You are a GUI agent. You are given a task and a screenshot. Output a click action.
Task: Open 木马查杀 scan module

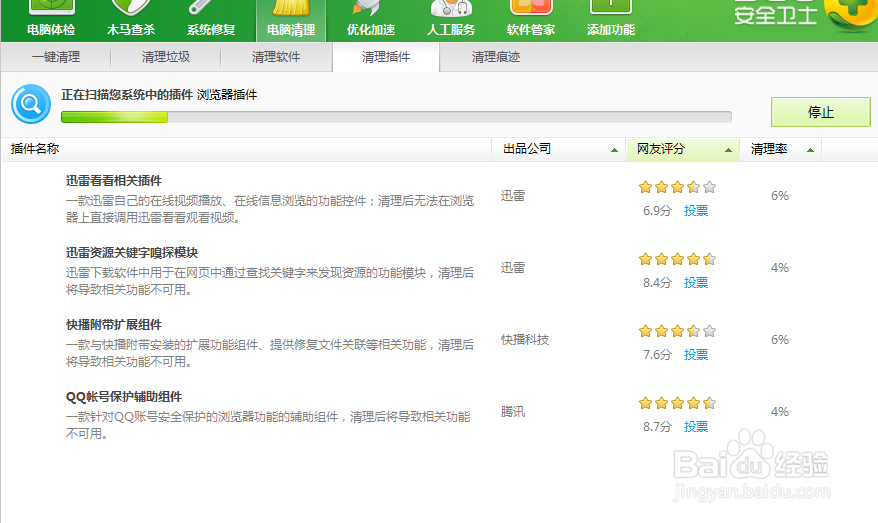point(130,20)
